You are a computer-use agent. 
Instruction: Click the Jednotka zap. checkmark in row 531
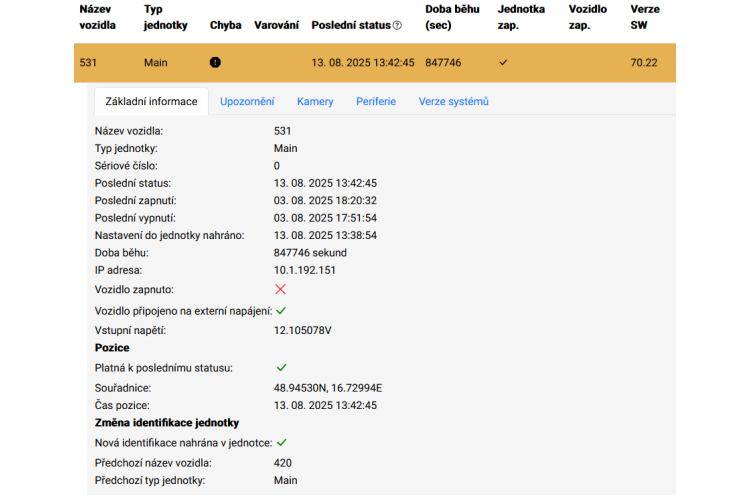point(503,62)
